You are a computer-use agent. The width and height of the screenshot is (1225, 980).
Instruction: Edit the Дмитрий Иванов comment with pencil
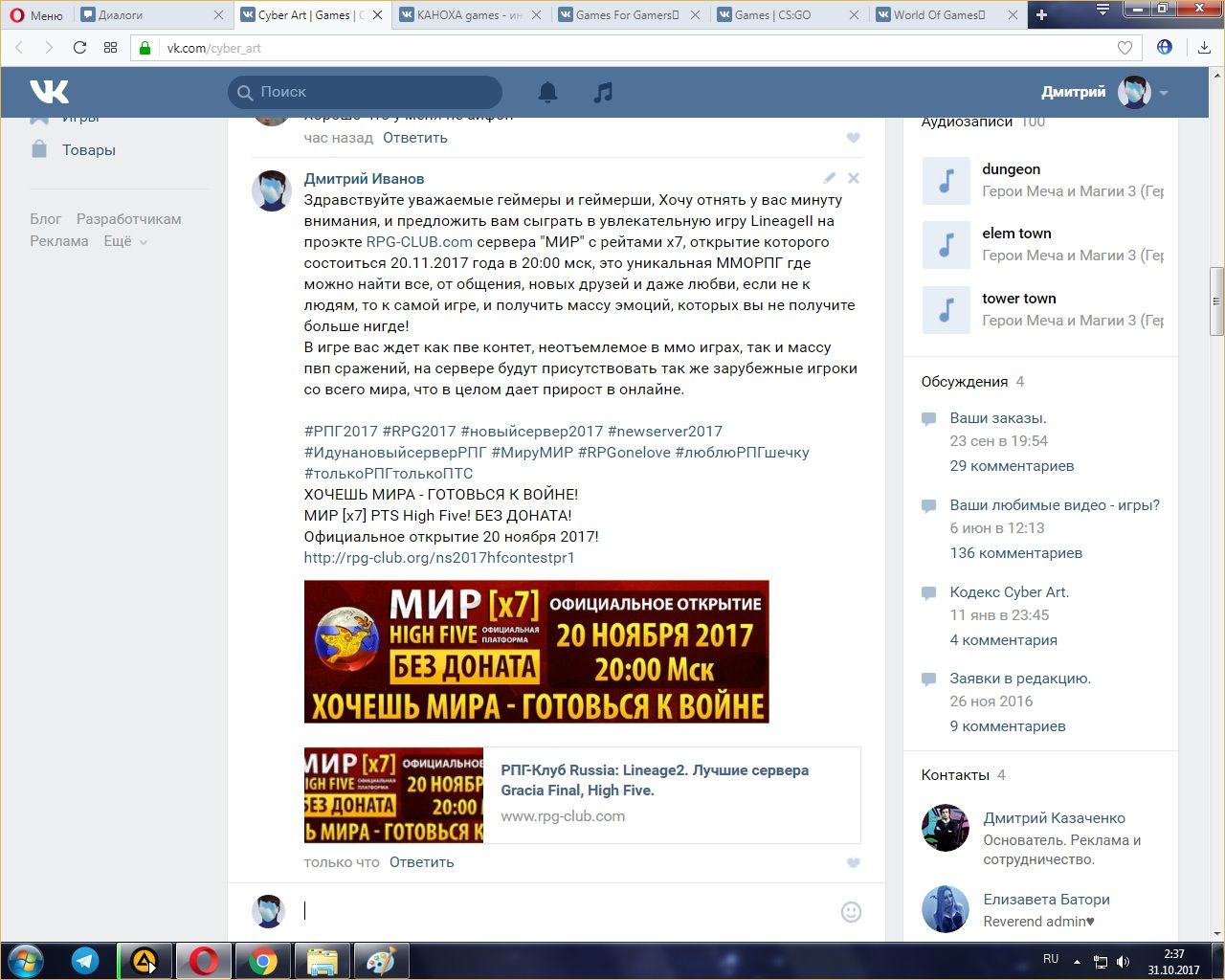pyautogui.click(x=830, y=178)
